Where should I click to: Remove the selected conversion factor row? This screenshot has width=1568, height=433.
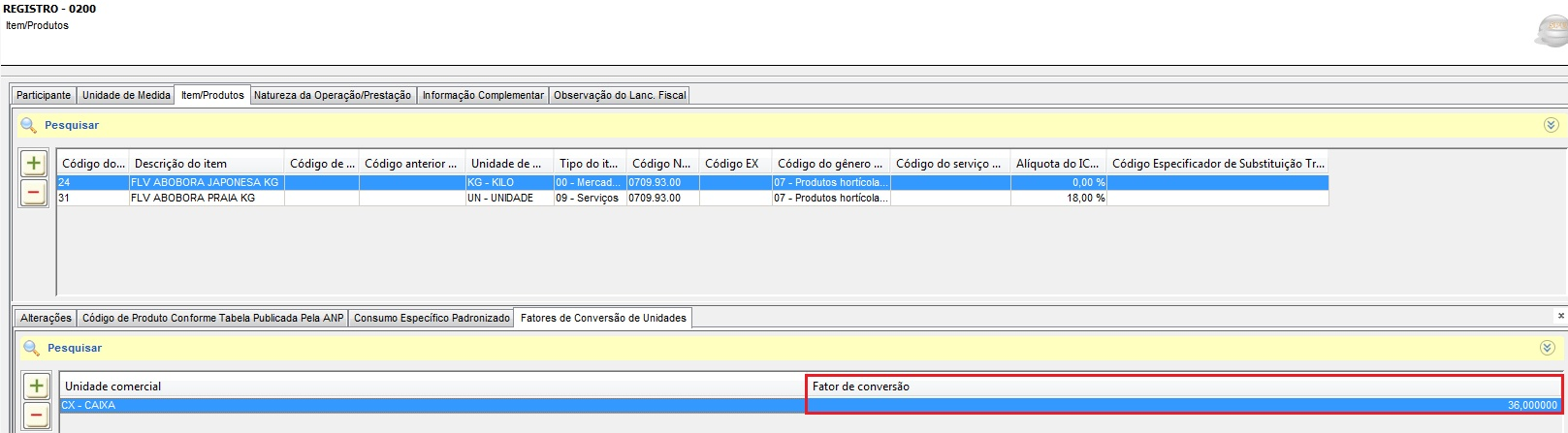pyautogui.click(x=36, y=417)
